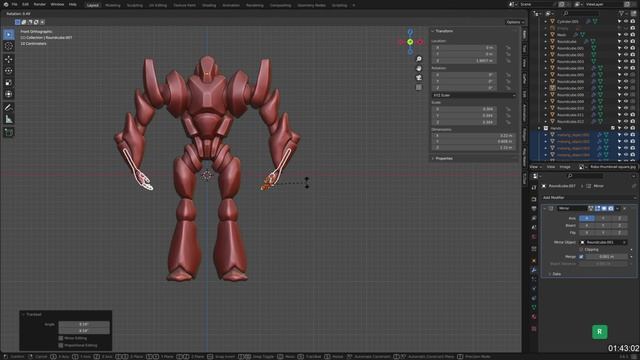Choose the Measure ruler tool
Screen dimensions: 640x360
tap(9, 120)
